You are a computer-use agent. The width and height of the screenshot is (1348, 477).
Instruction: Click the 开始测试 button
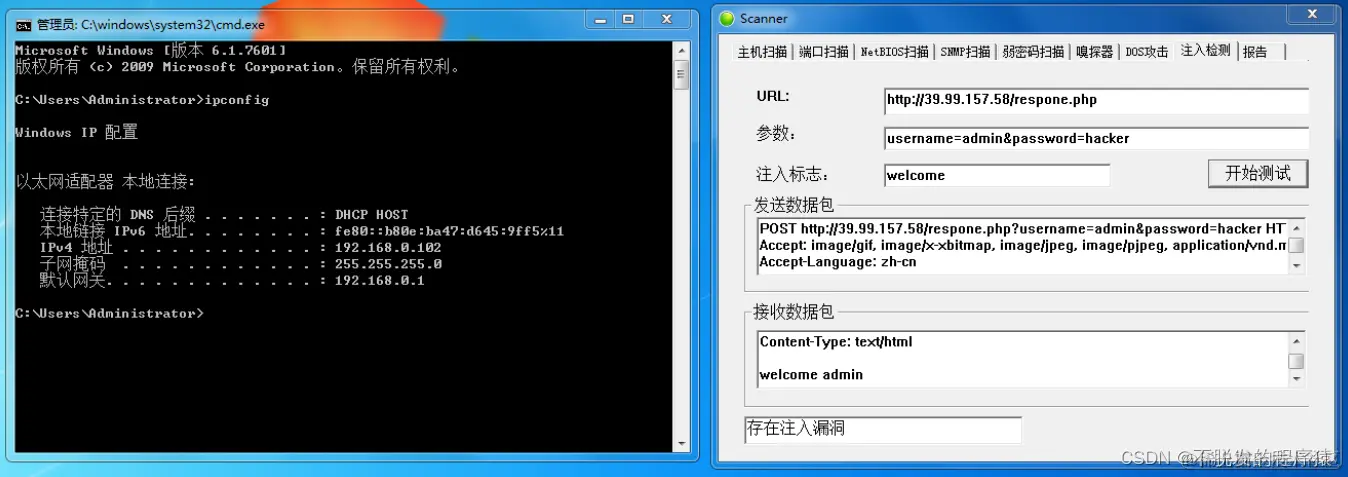pyautogui.click(x=1258, y=173)
